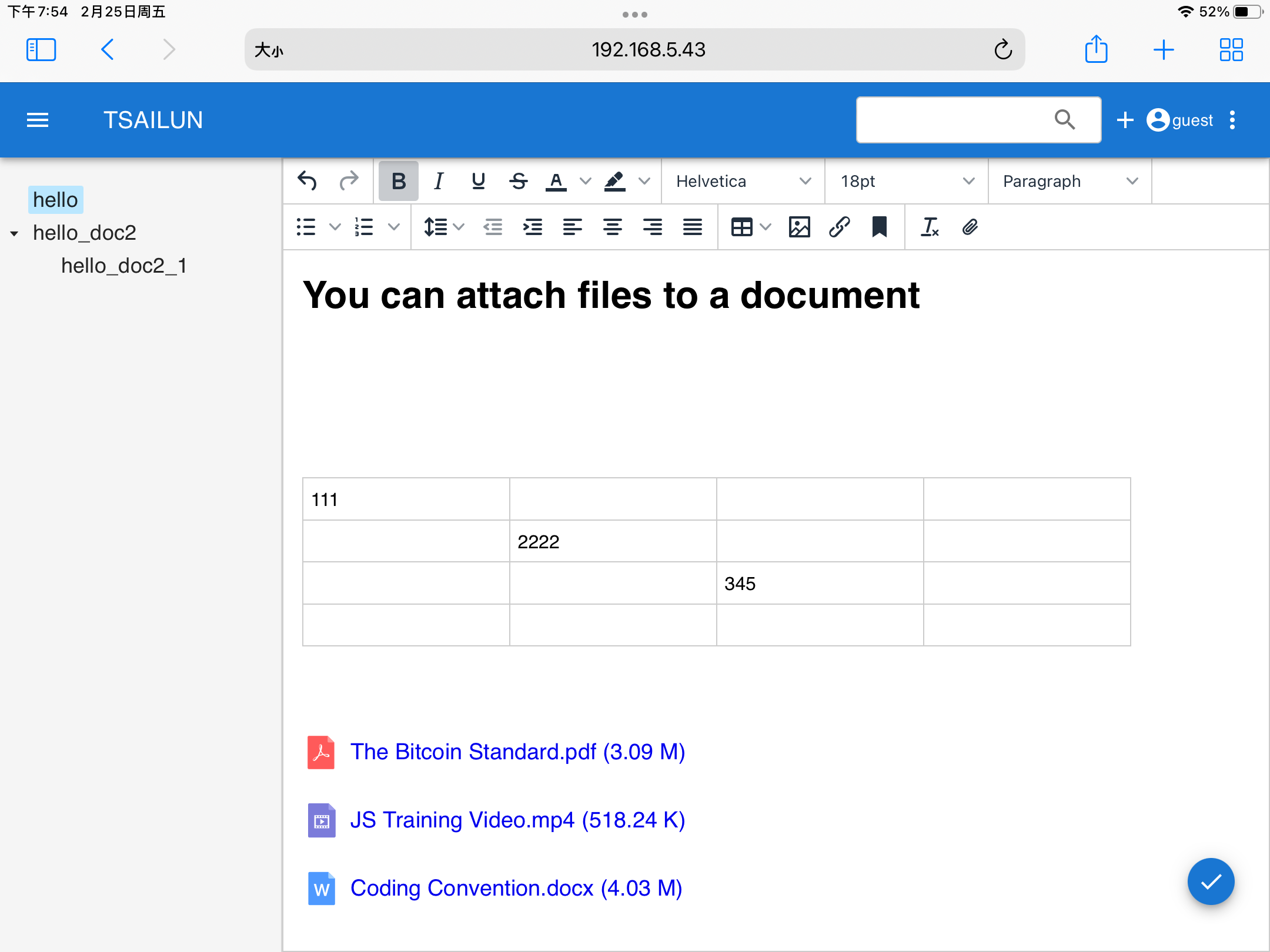Toggle the Safari sidebar
This screenshot has height=952, width=1270.
click(41, 49)
